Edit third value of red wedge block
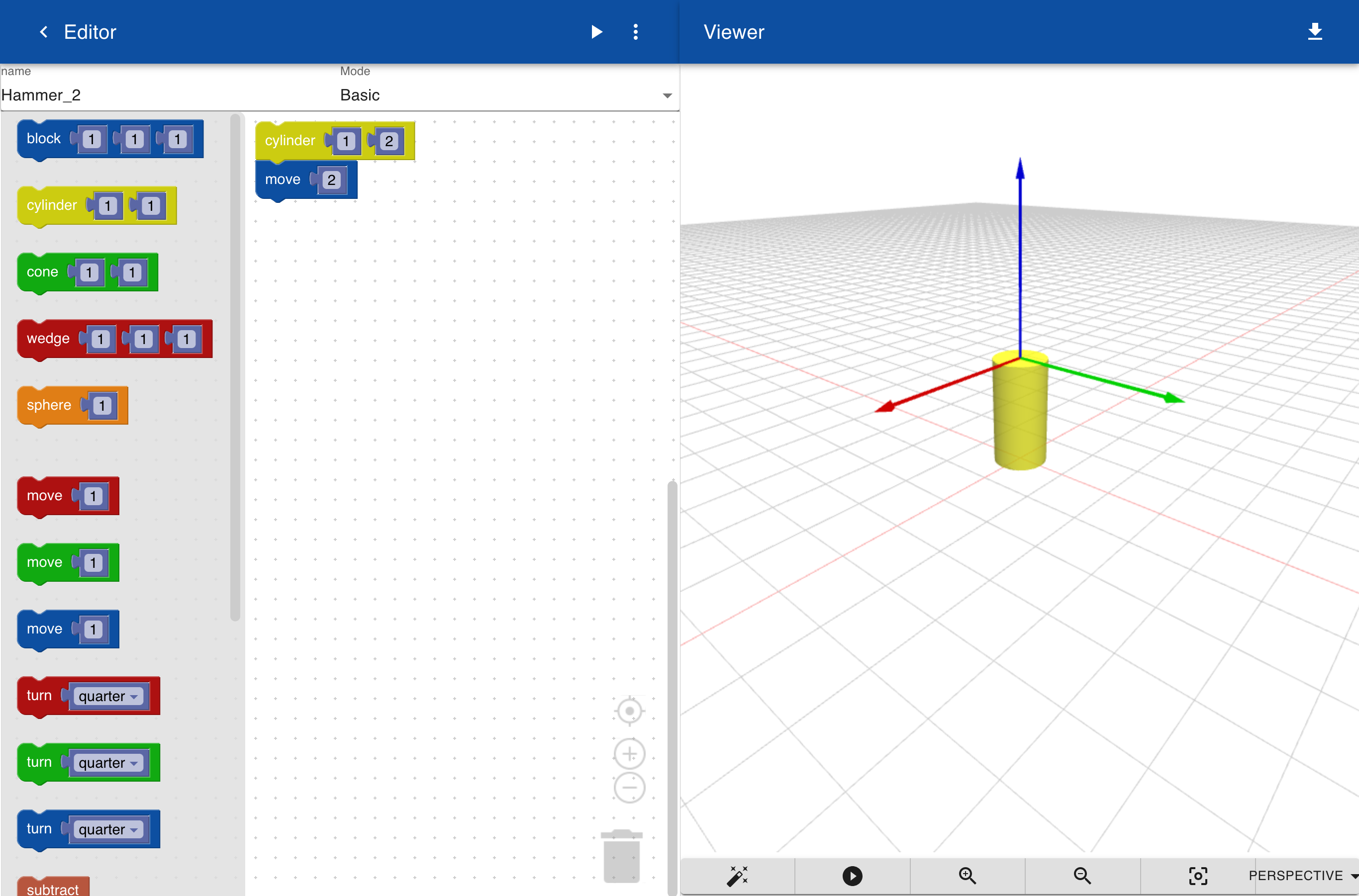 click(x=186, y=340)
